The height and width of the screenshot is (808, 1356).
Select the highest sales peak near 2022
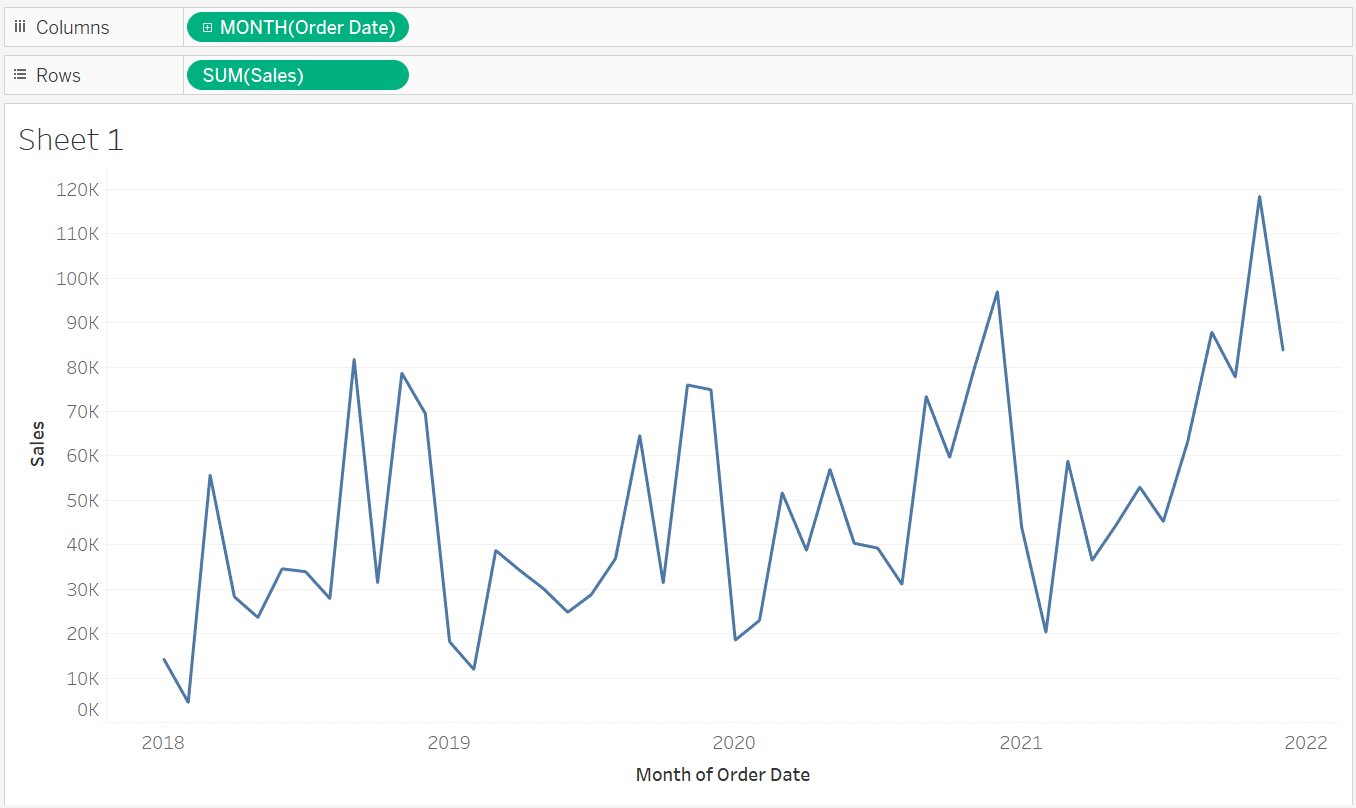[1259, 197]
